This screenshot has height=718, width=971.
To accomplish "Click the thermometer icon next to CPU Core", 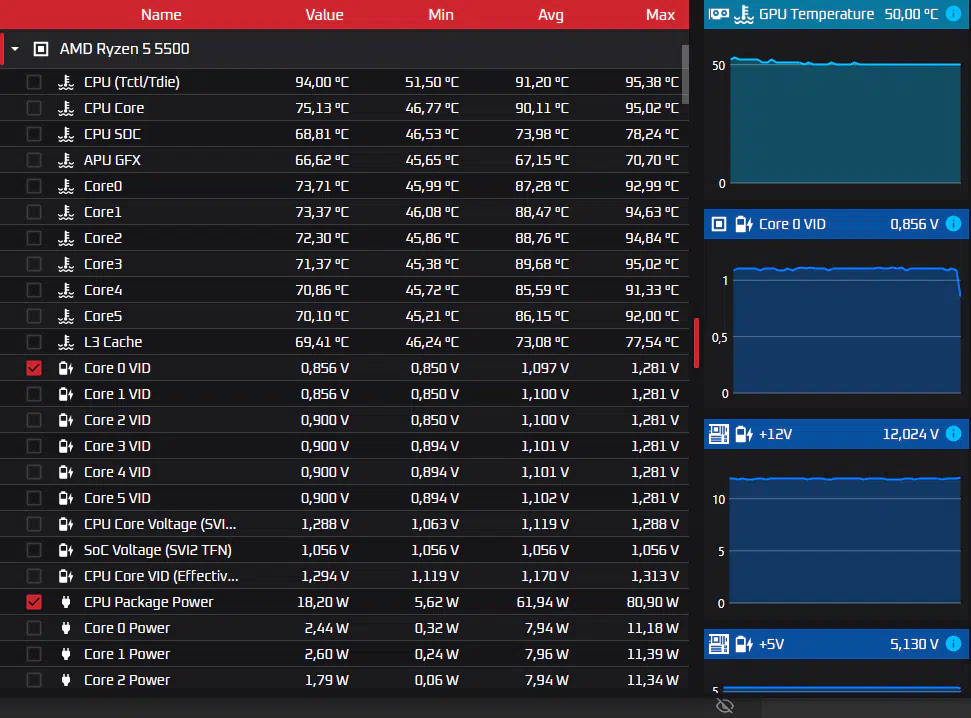I will click(66, 108).
